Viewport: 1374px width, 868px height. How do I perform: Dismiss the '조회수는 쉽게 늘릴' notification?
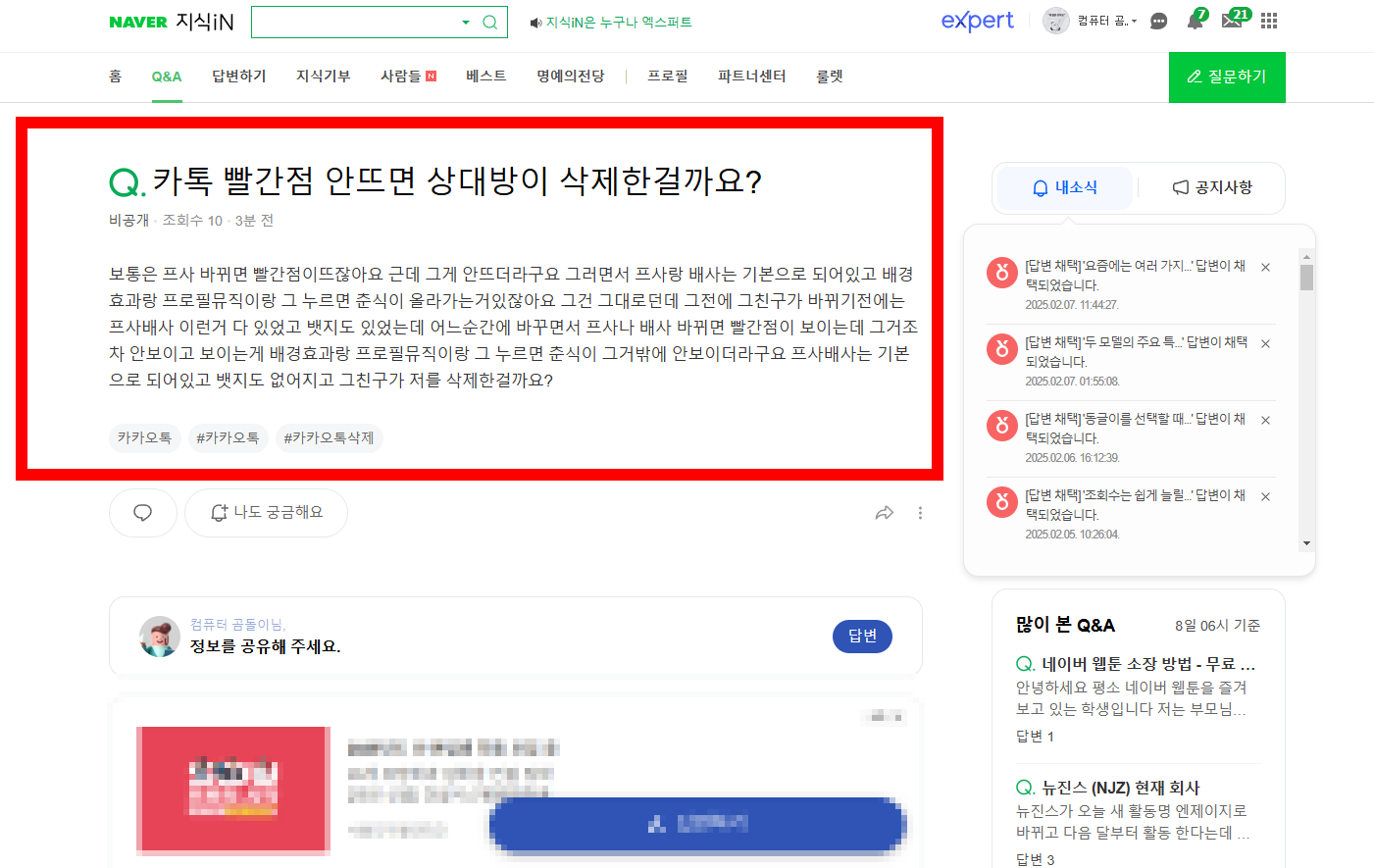[1265, 497]
